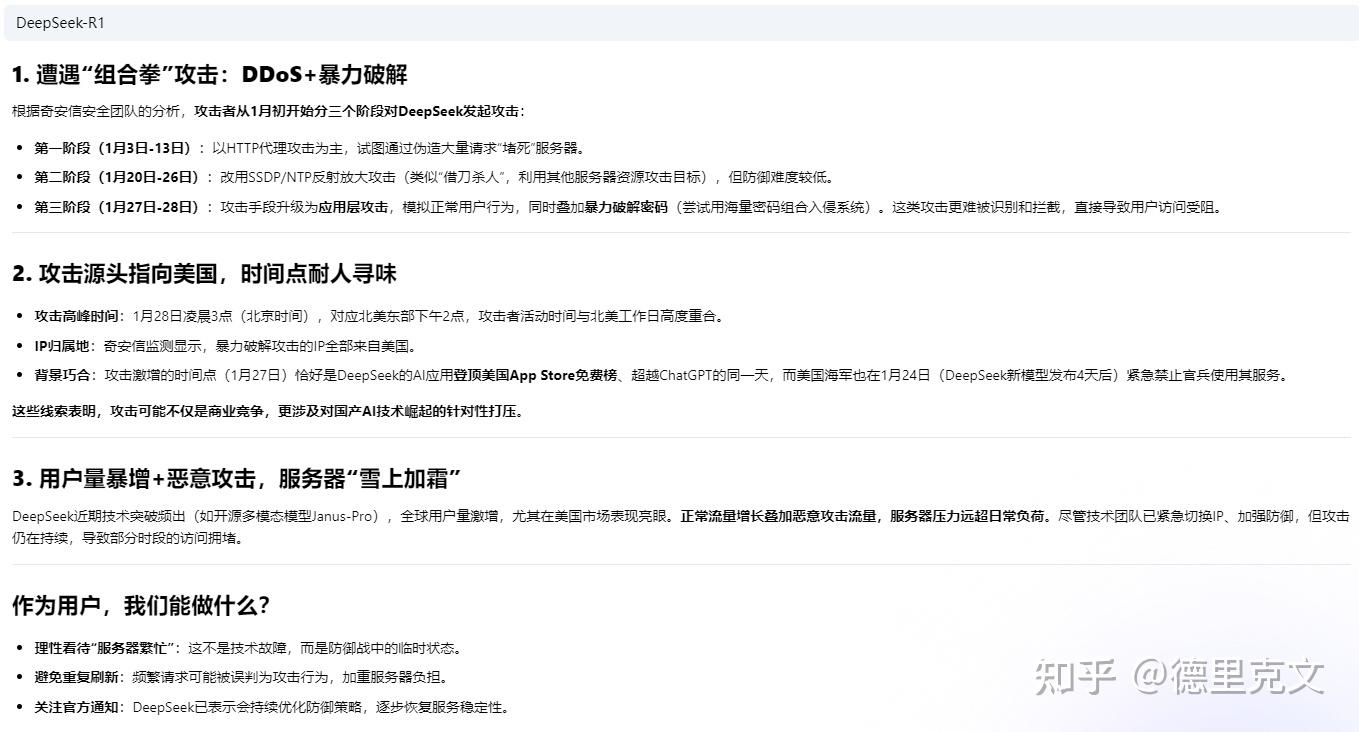This screenshot has width=1359, height=732.
Task: Click the bold phrase '暴力破解密码'
Action: (626, 207)
